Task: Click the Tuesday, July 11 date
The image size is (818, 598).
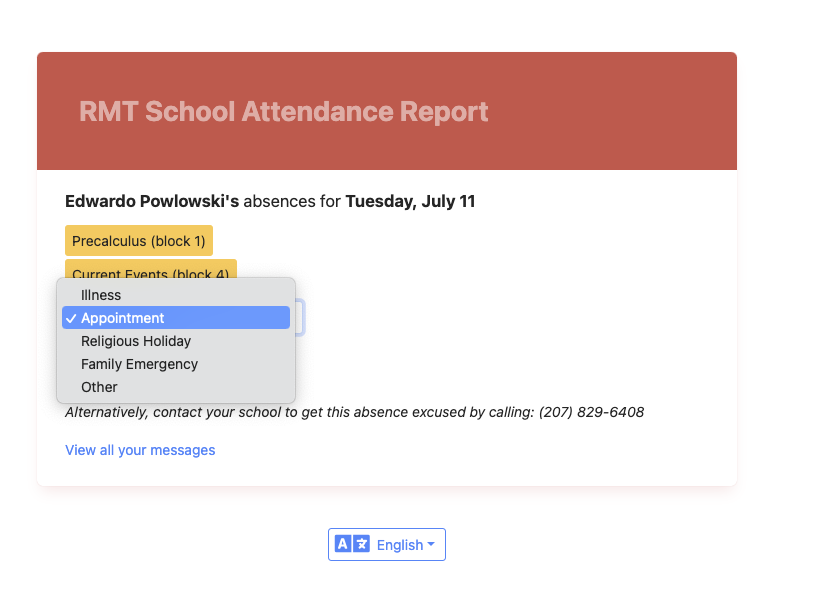Action: (411, 201)
